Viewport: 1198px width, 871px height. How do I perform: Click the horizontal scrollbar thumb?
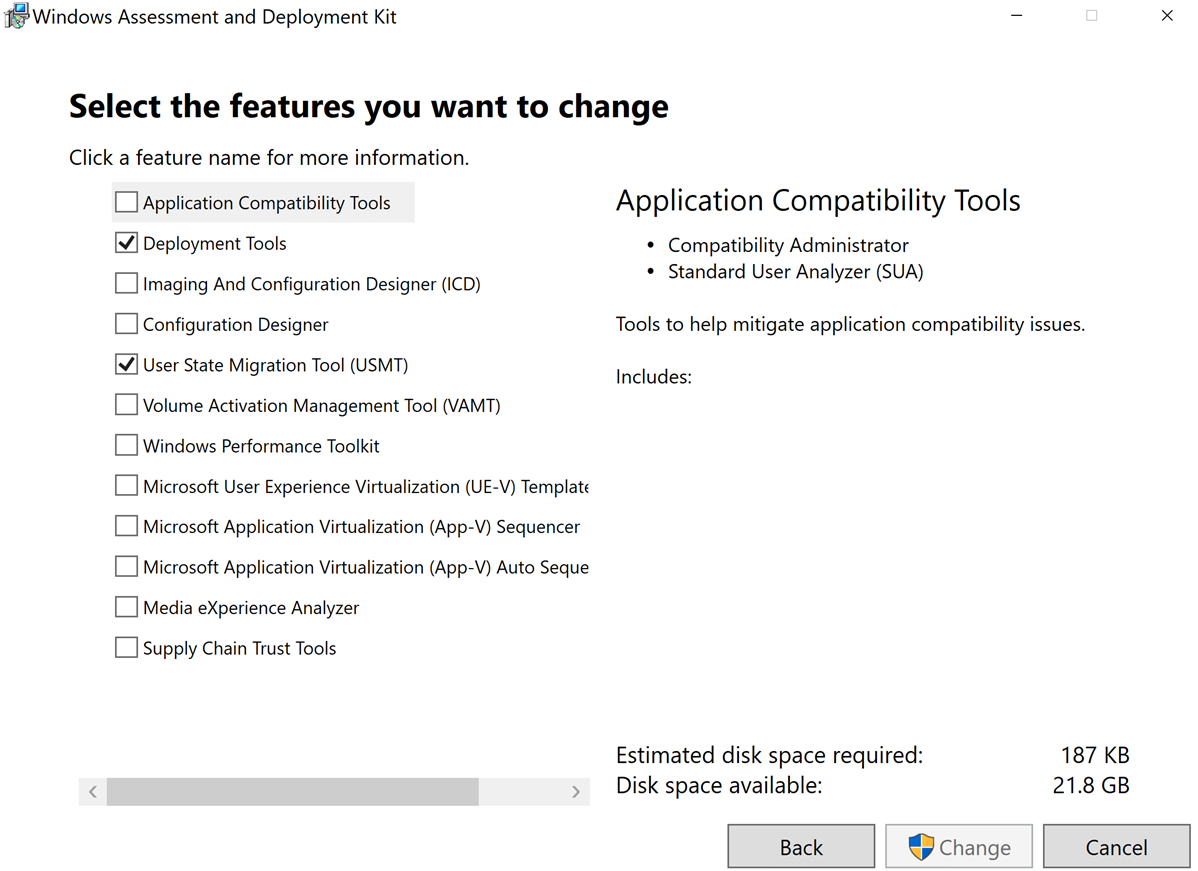(x=292, y=792)
